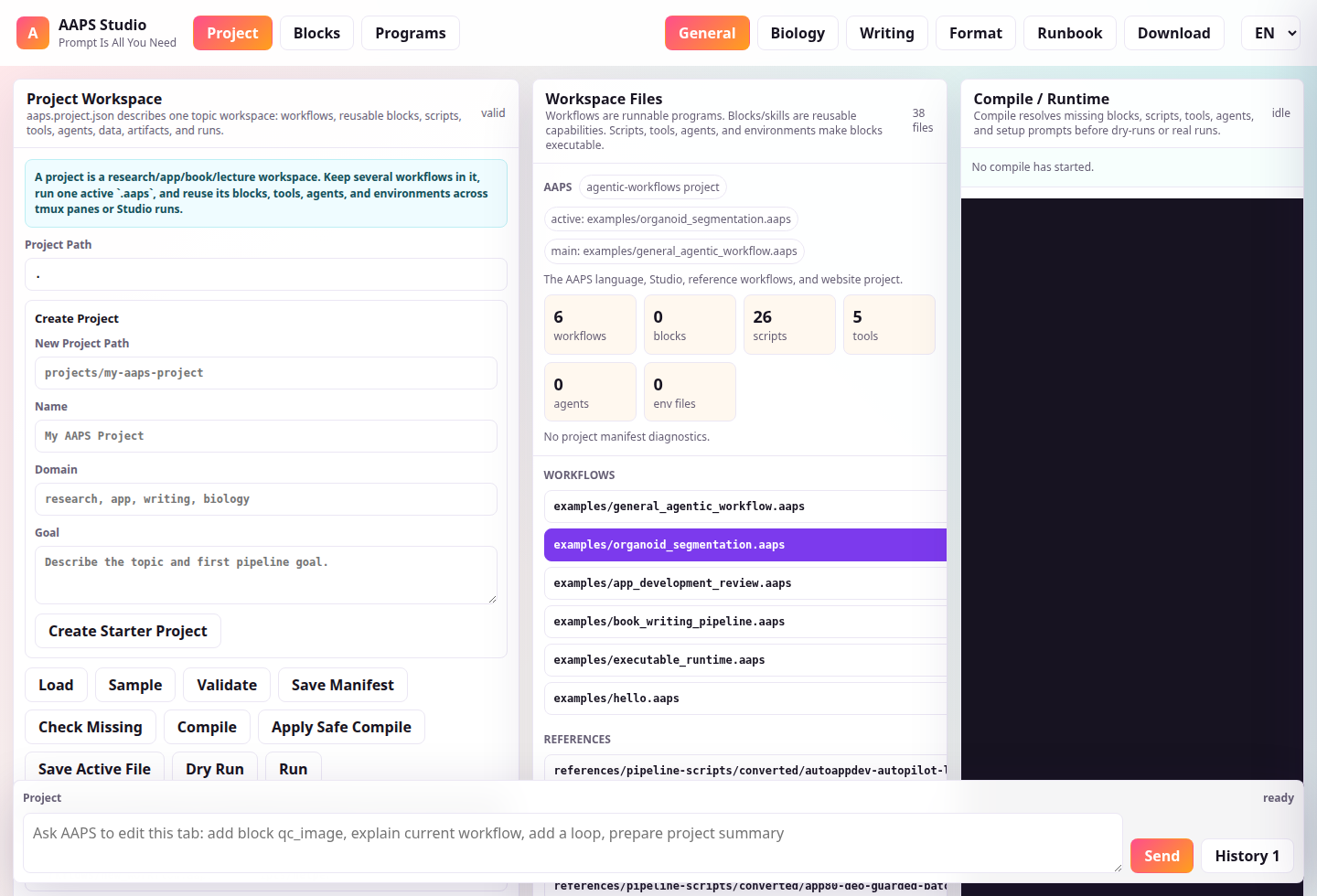Click the 5 tools stat card
This screenshot has width=1317, height=896.
pos(889,325)
